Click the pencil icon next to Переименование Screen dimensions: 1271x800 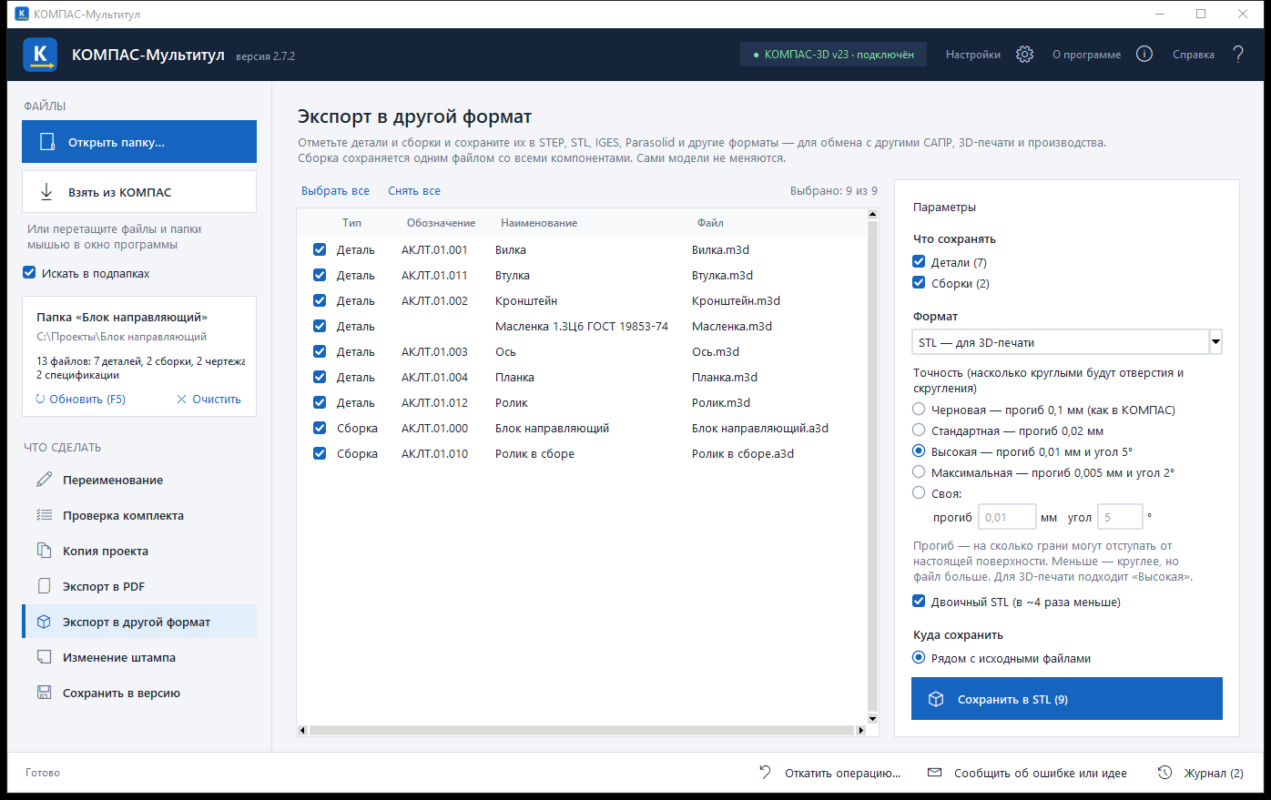pos(44,480)
